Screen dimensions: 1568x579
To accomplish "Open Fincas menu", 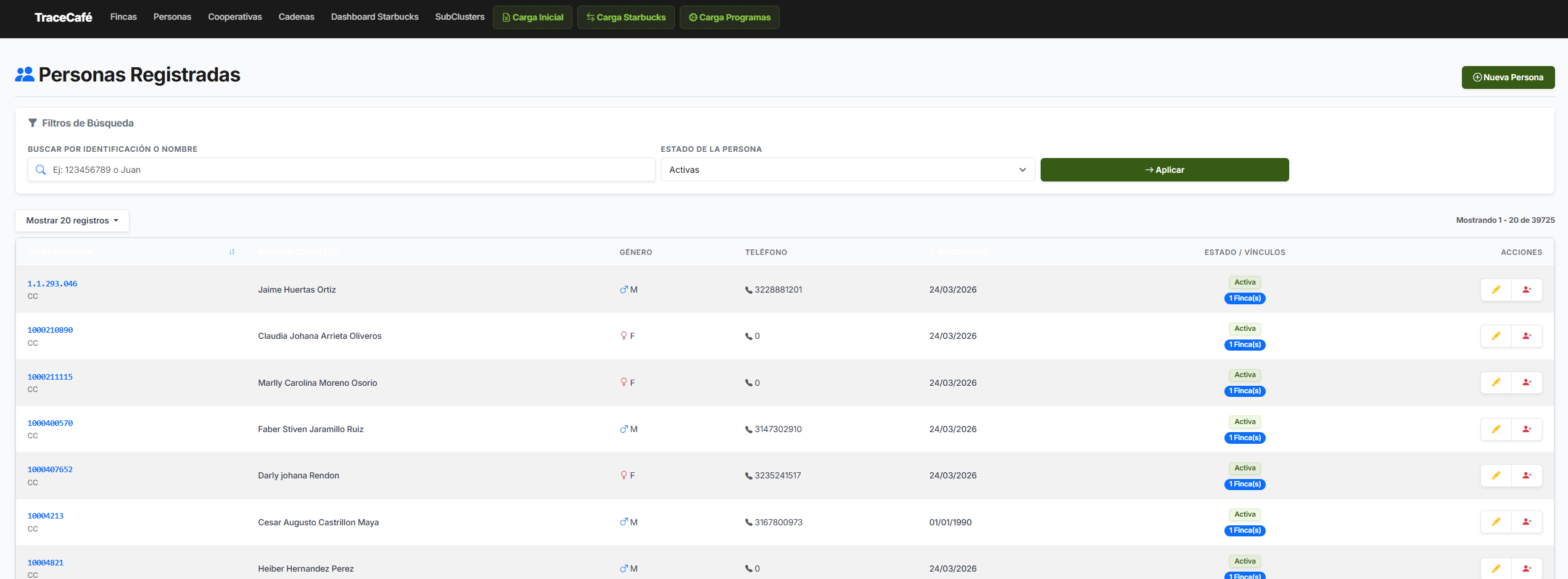I will pos(123,17).
